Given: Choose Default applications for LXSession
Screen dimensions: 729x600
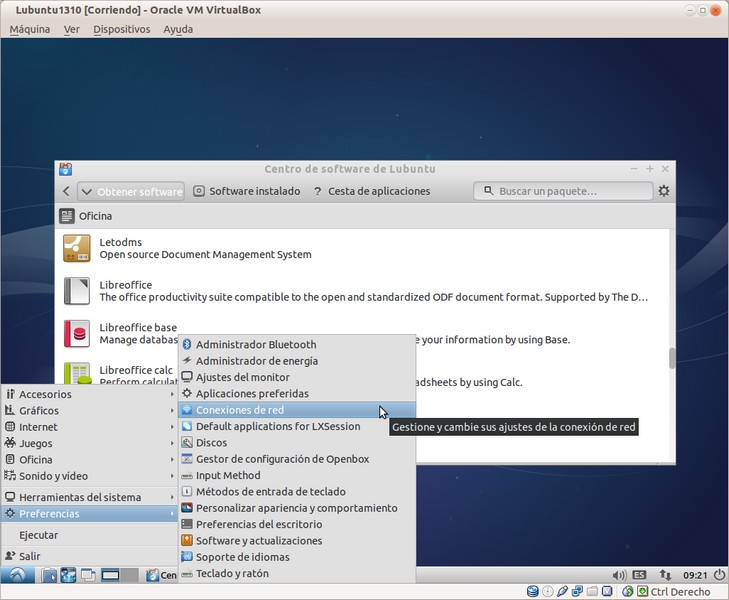Looking at the screenshot, I should pos(297,426).
